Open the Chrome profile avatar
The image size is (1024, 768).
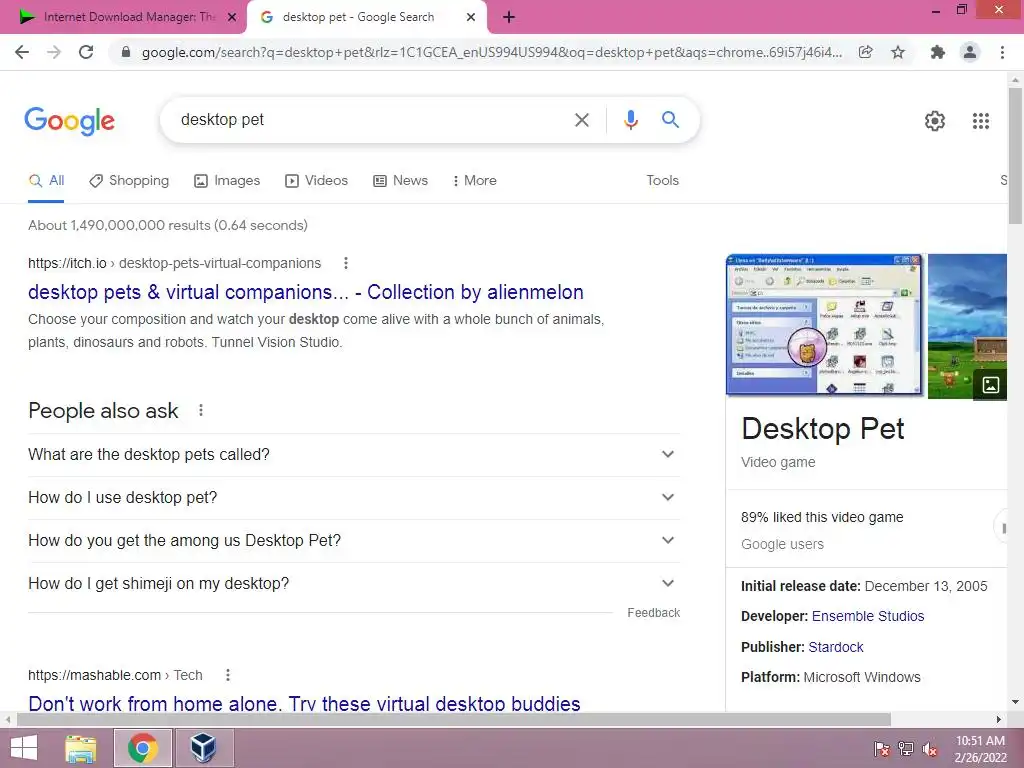[970, 52]
